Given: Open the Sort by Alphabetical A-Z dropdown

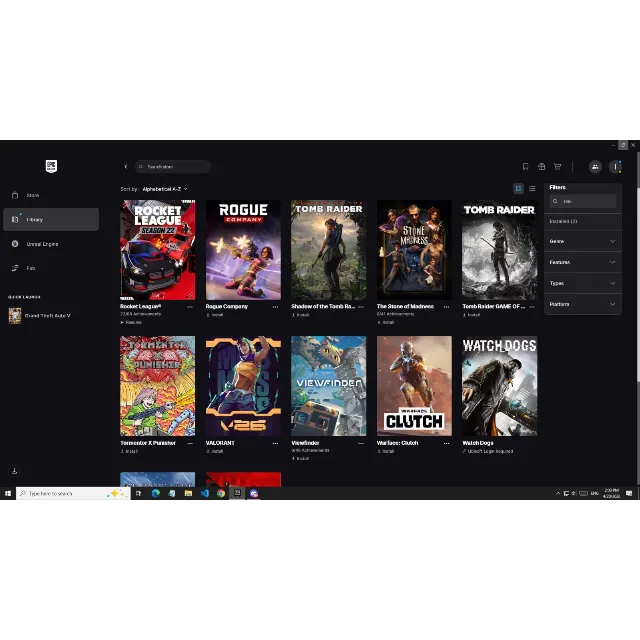Looking at the screenshot, I should pyautogui.click(x=165, y=189).
